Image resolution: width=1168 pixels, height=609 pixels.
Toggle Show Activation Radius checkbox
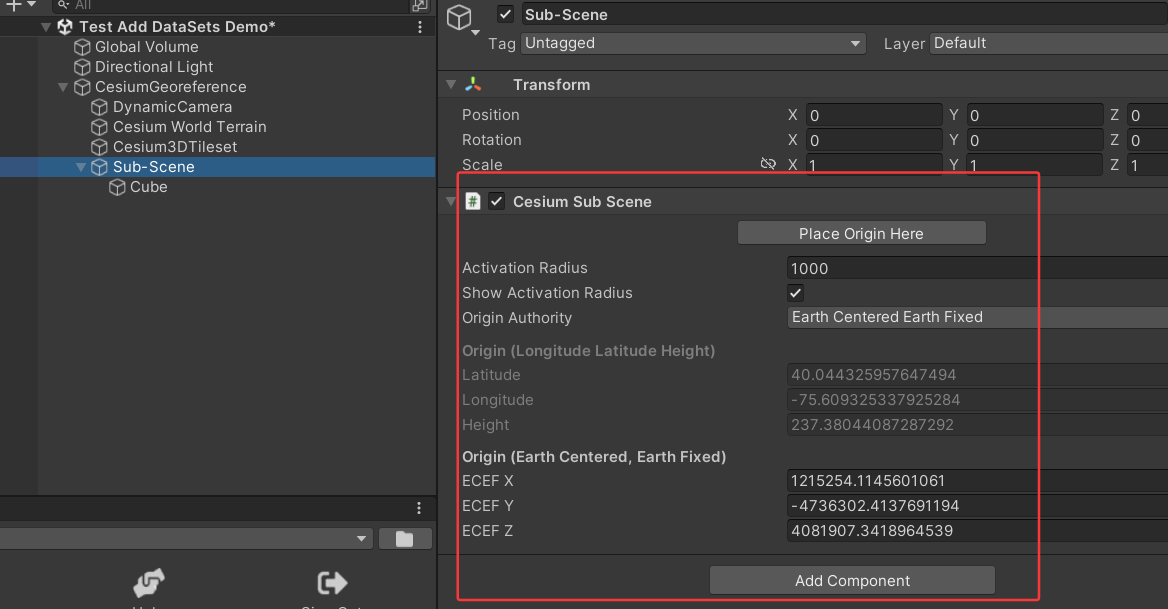(x=796, y=293)
